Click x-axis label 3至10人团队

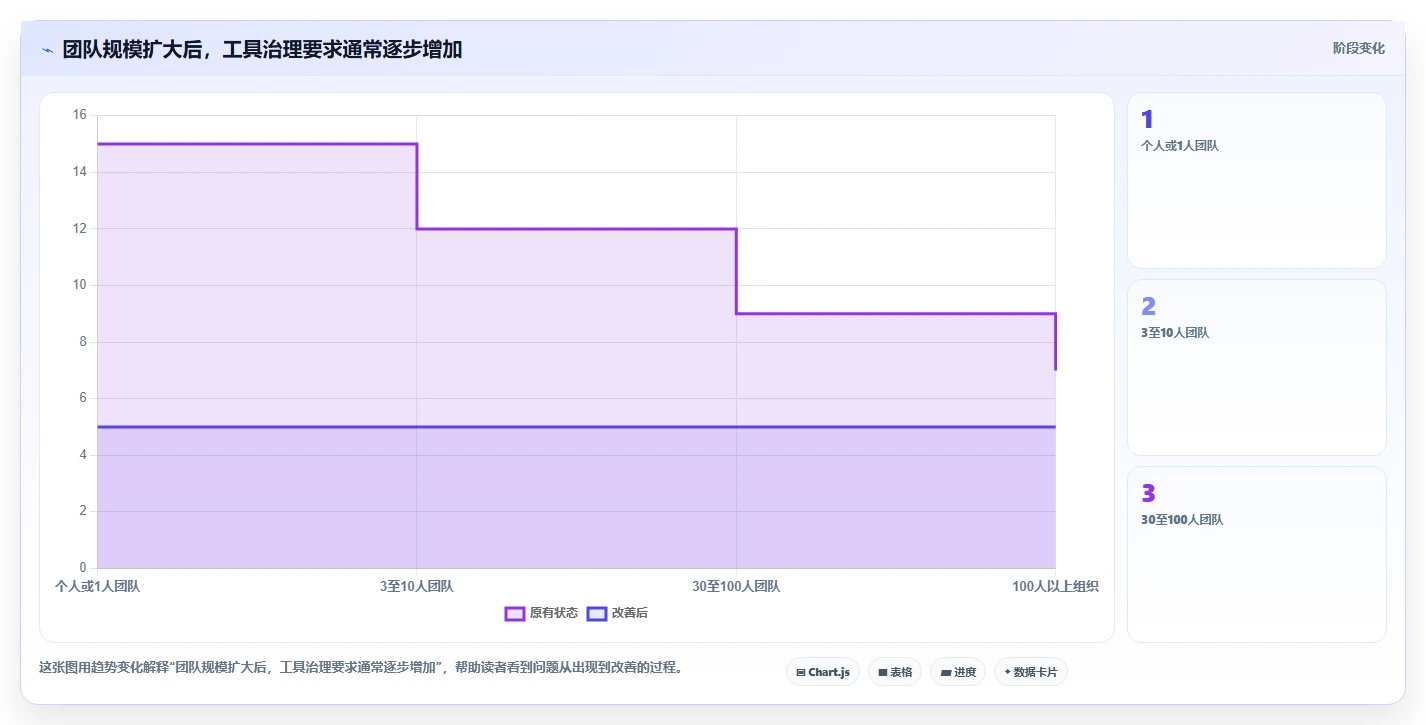(417, 587)
